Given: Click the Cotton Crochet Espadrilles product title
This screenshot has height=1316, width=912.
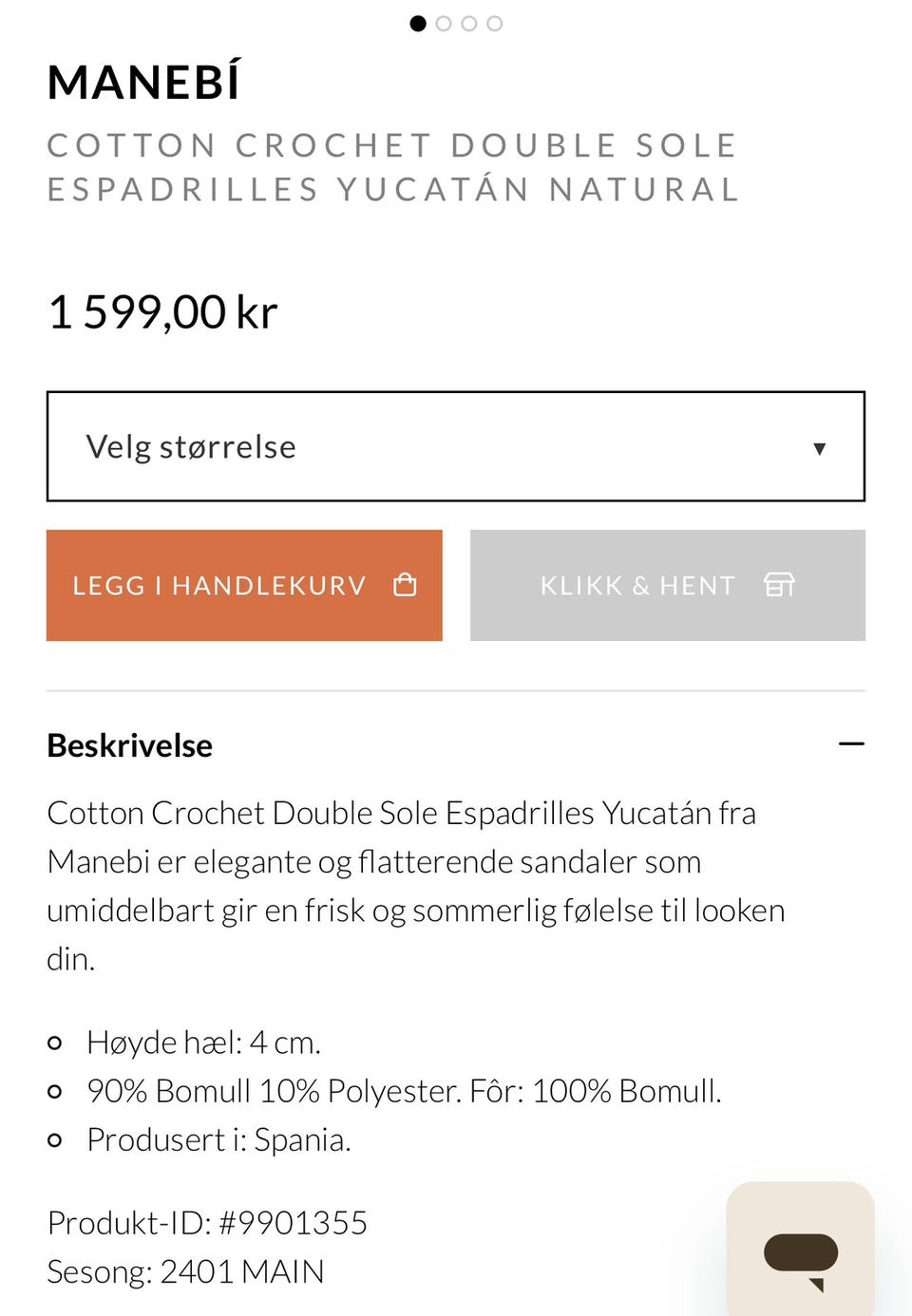Looking at the screenshot, I should pyautogui.click(x=393, y=167).
